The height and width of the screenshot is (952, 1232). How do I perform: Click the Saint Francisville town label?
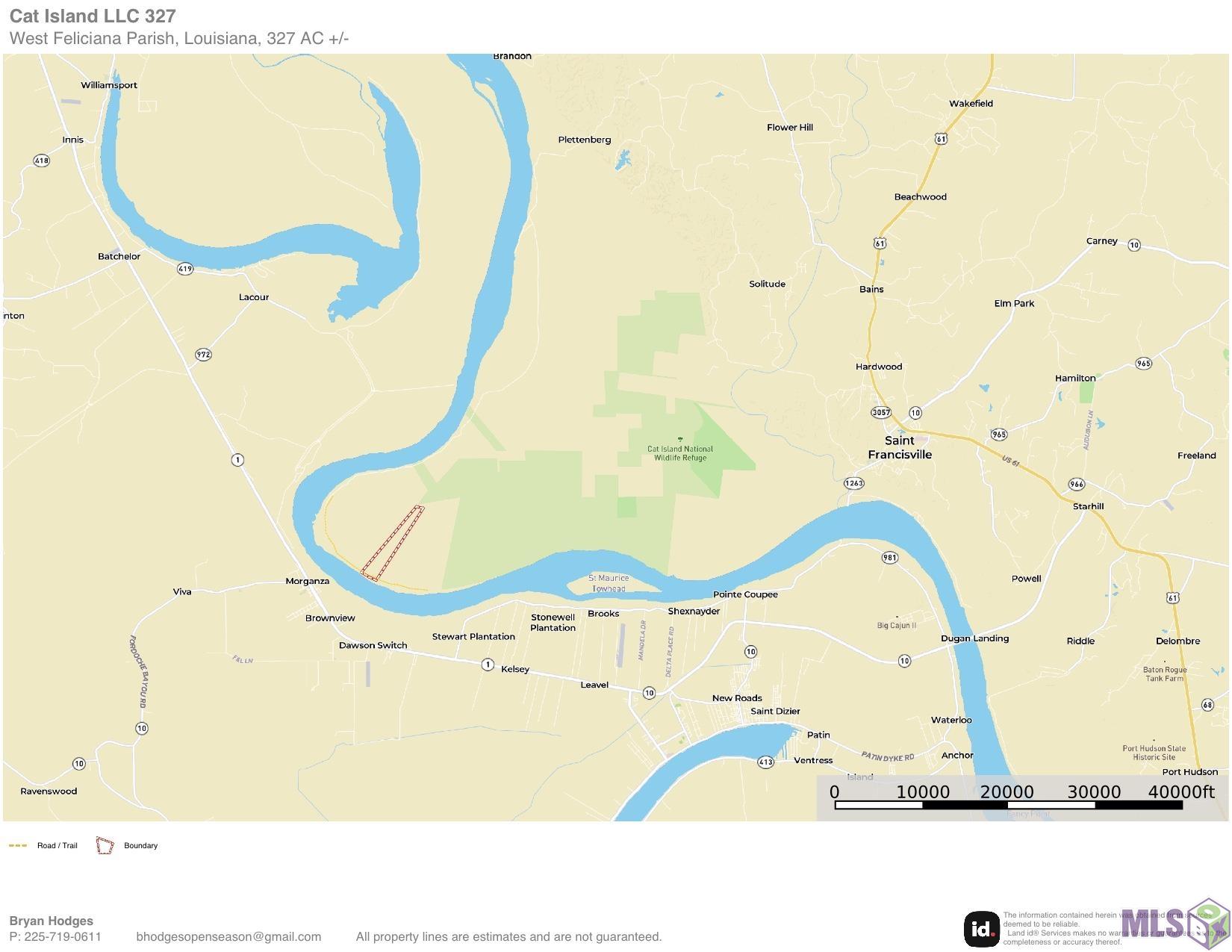tap(900, 447)
